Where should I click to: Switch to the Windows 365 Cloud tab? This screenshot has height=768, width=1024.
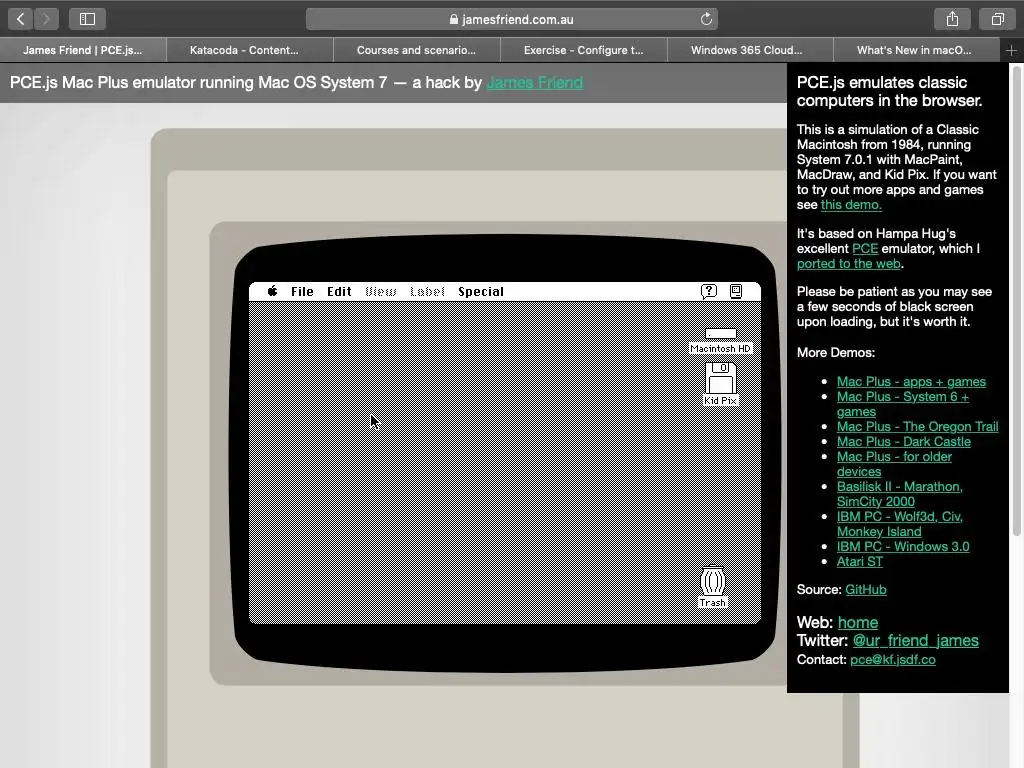(750, 50)
